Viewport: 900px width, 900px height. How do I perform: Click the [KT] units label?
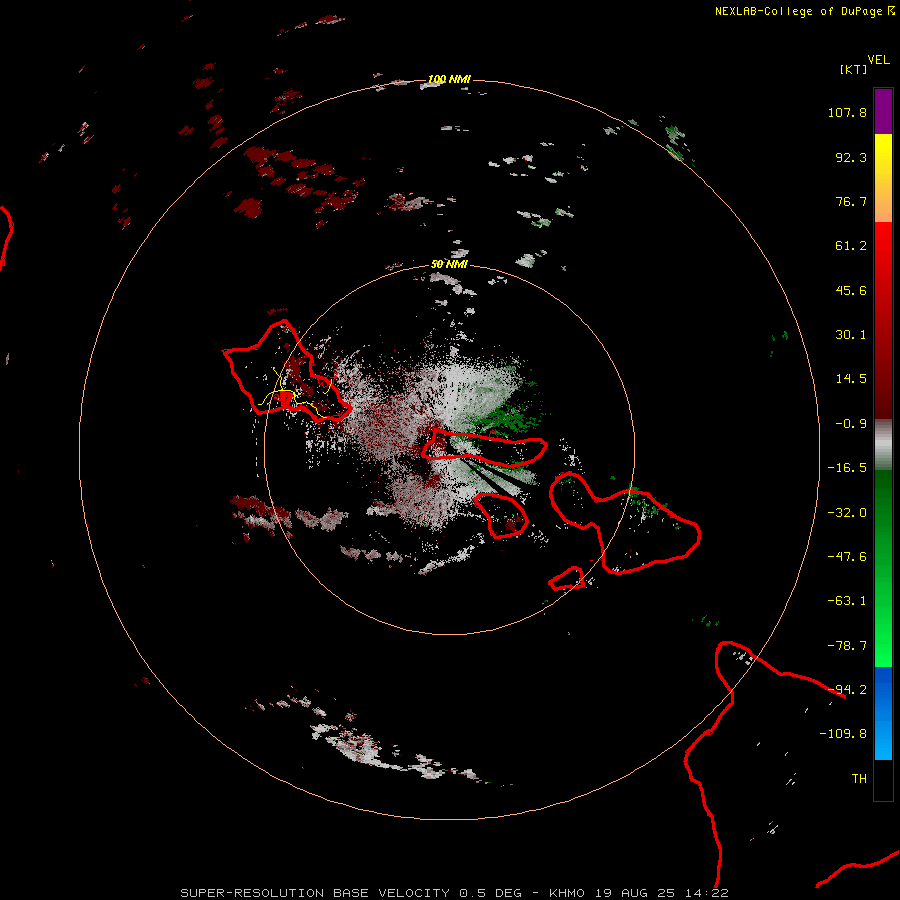[x=854, y=69]
